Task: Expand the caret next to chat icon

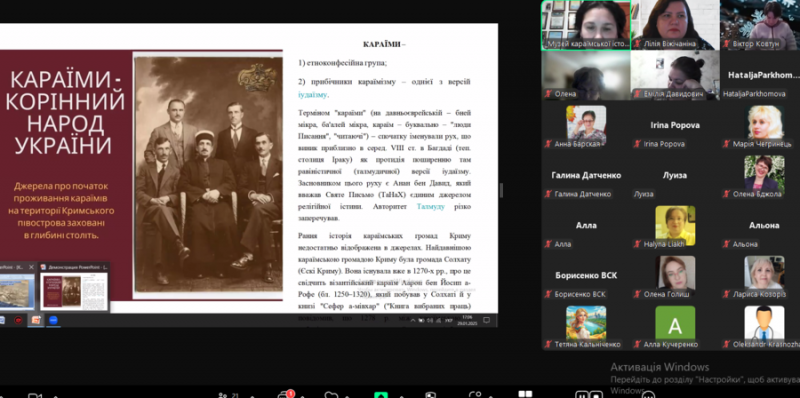Action: tap(303, 396)
